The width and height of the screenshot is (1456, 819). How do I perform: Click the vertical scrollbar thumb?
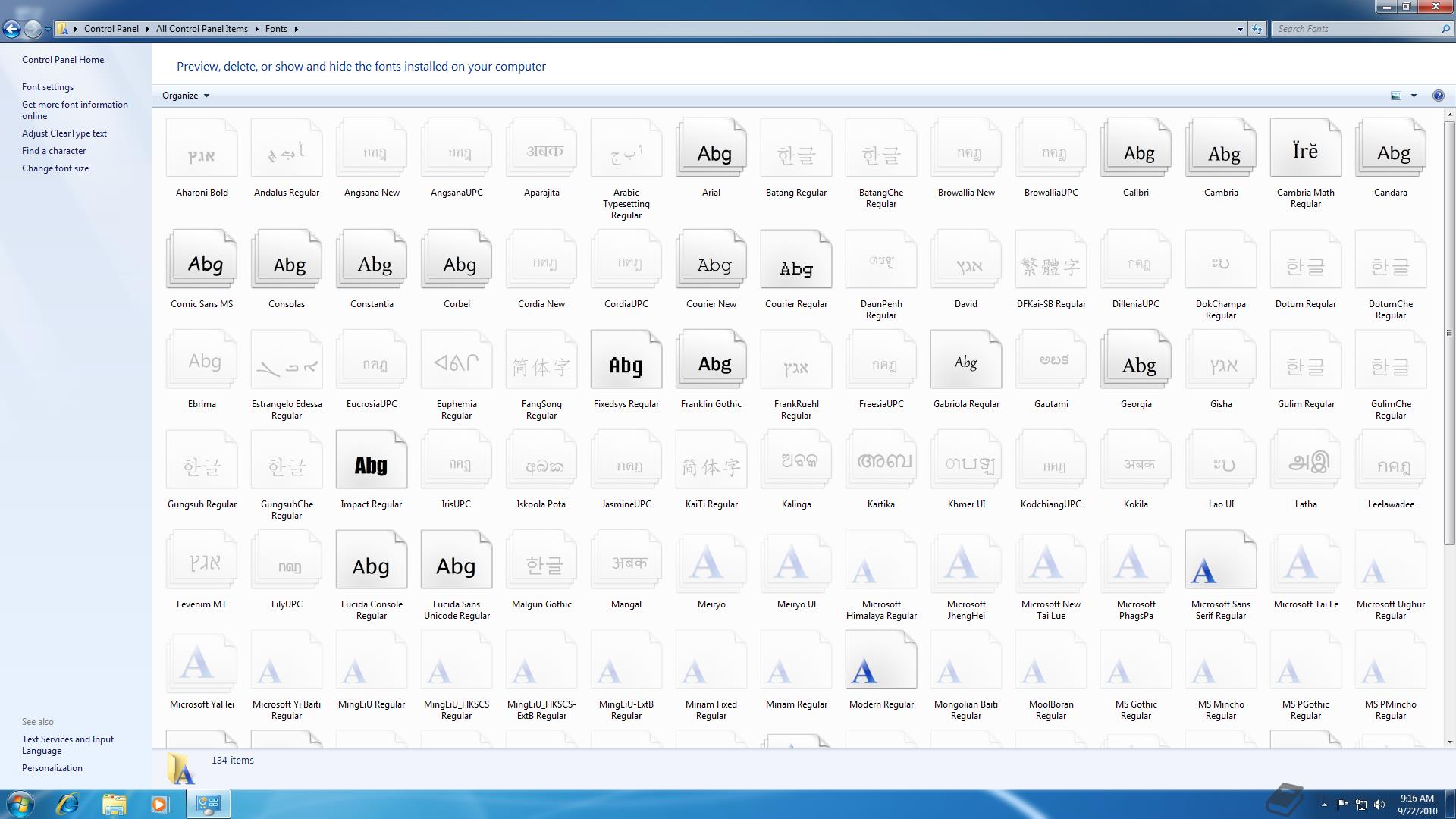point(1449,332)
